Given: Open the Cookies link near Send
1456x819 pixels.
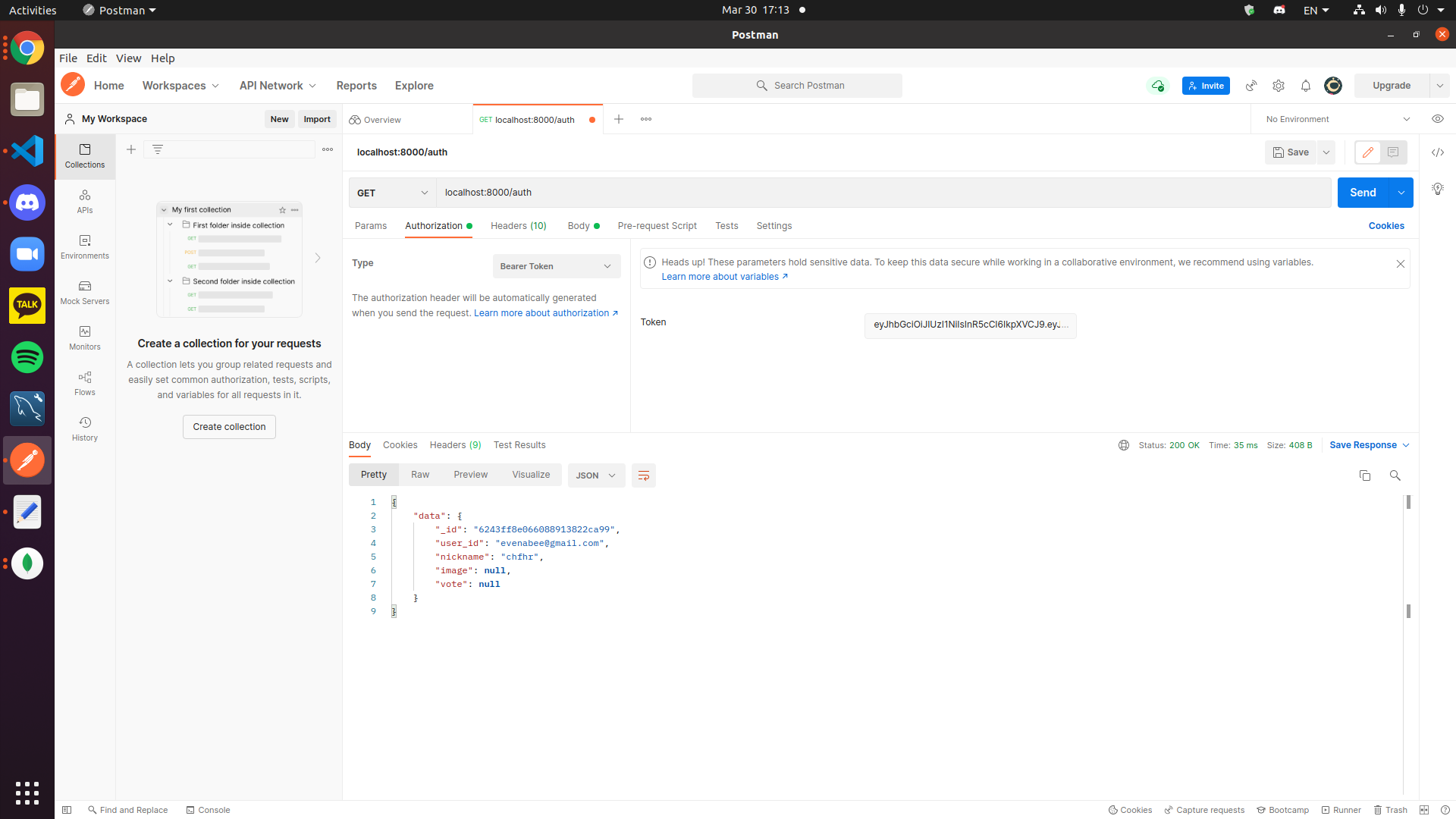Looking at the screenshot, I should 1386,226.
